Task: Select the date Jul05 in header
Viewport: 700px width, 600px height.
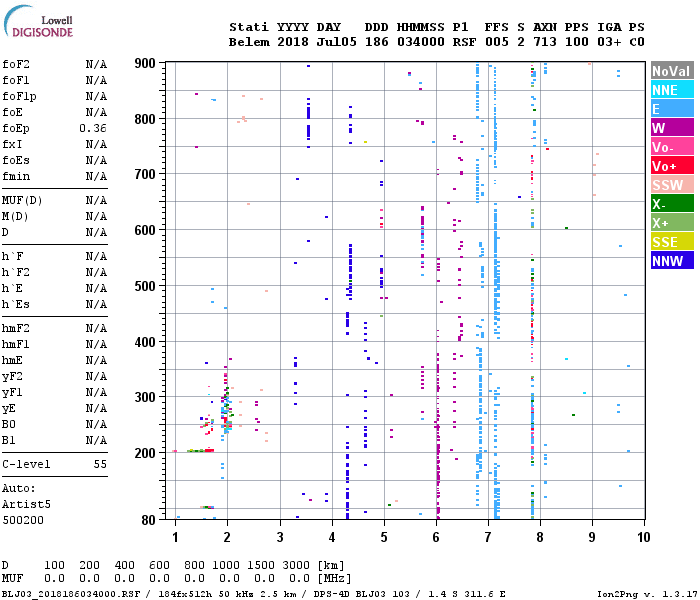Action: point(337,42)
